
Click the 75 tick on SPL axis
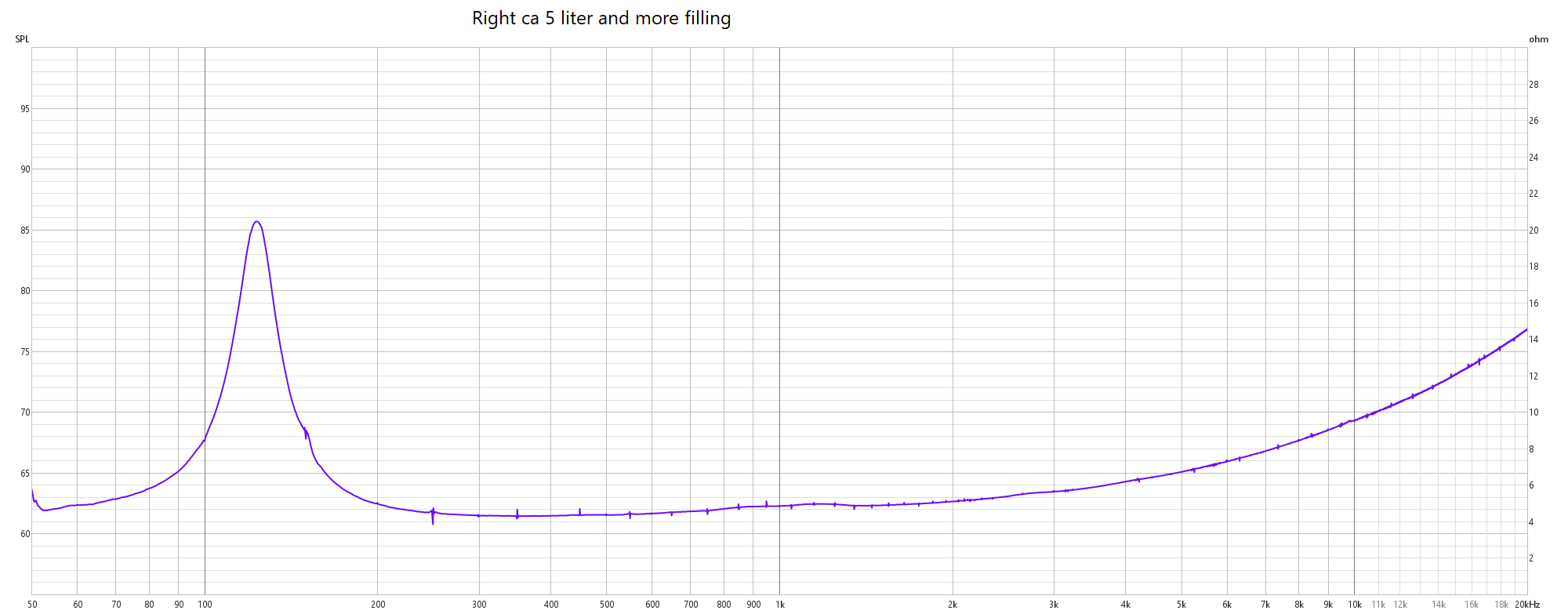coord(25,352)
